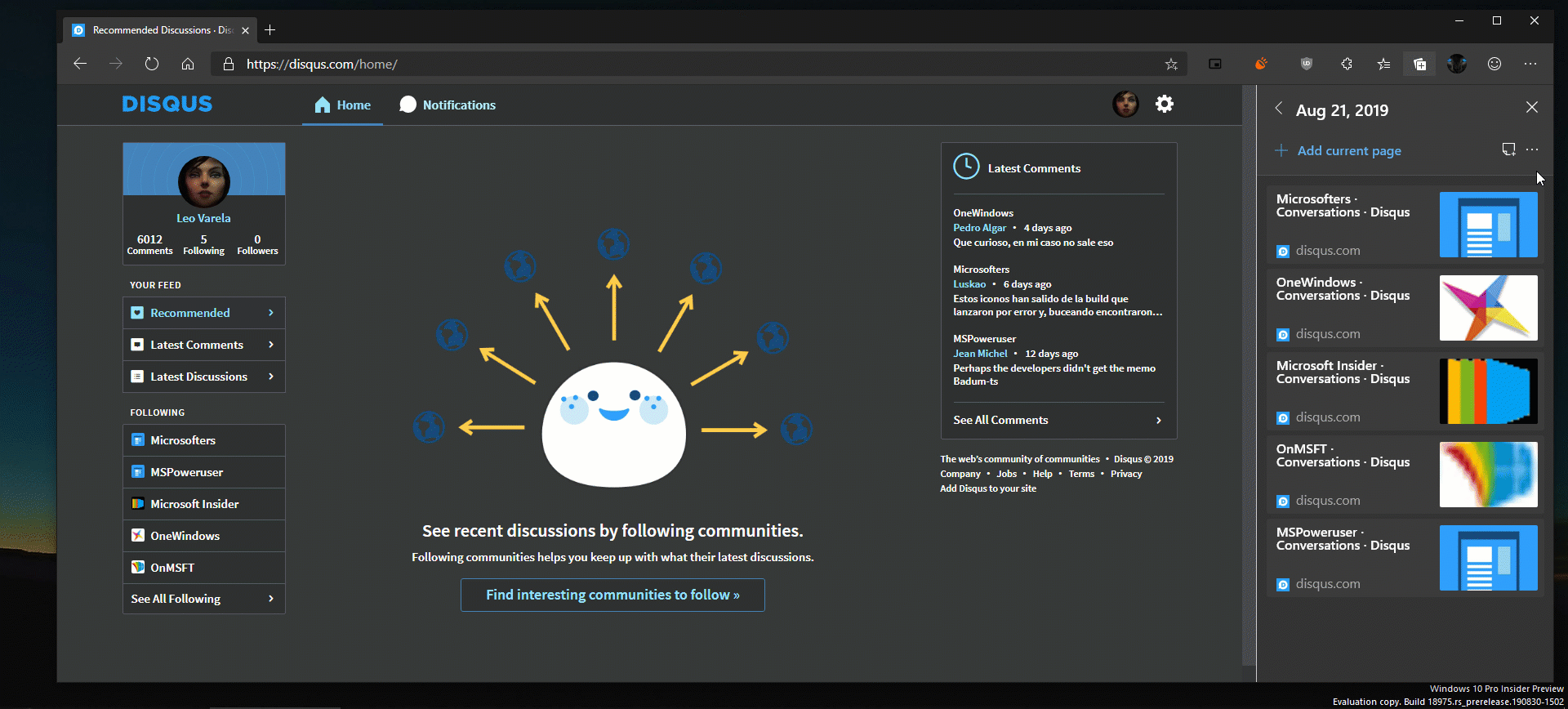
Task: Click the 6012 Comments count
Action: coord(149,244)
